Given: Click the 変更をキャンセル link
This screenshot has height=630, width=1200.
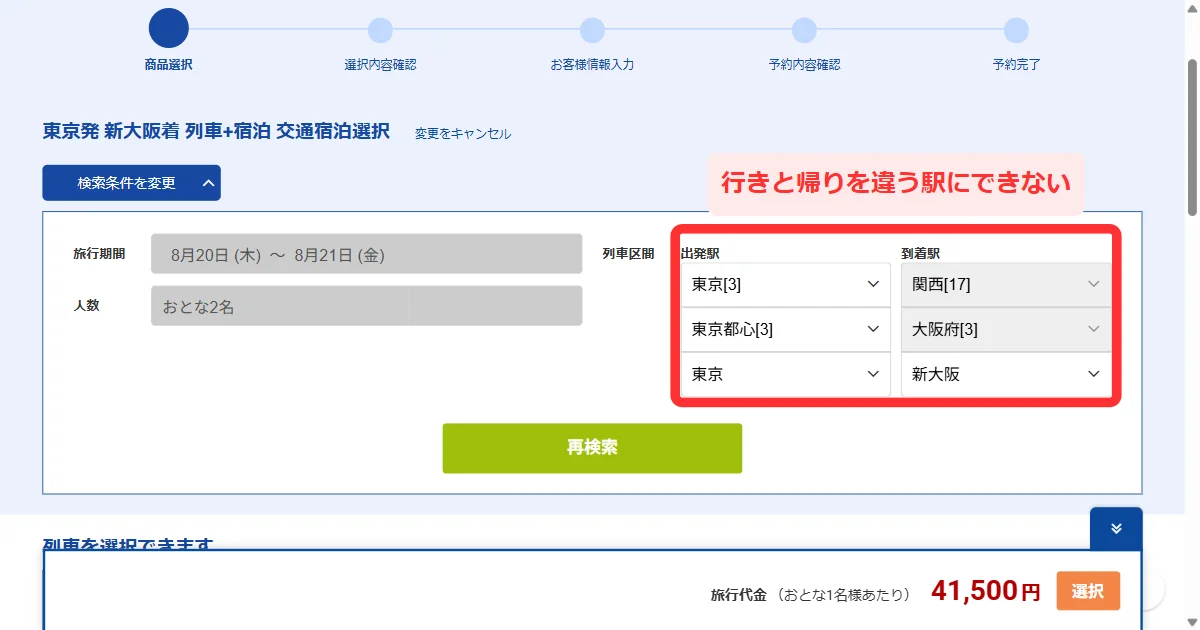Looking at the screenshot, I should 463,133.
